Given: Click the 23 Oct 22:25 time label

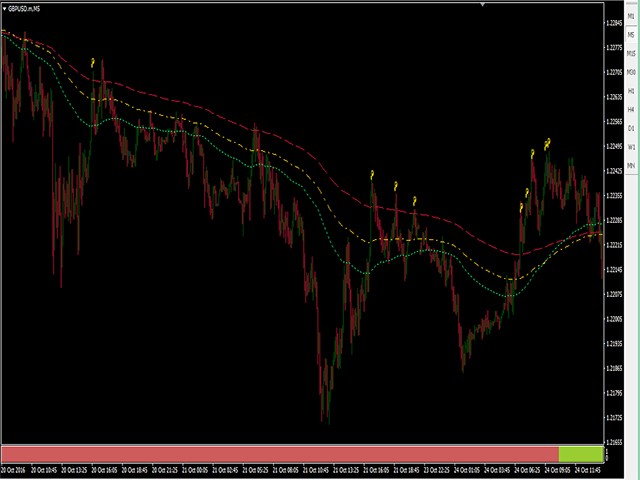Looking at the screenshot, I should point(437,470).
